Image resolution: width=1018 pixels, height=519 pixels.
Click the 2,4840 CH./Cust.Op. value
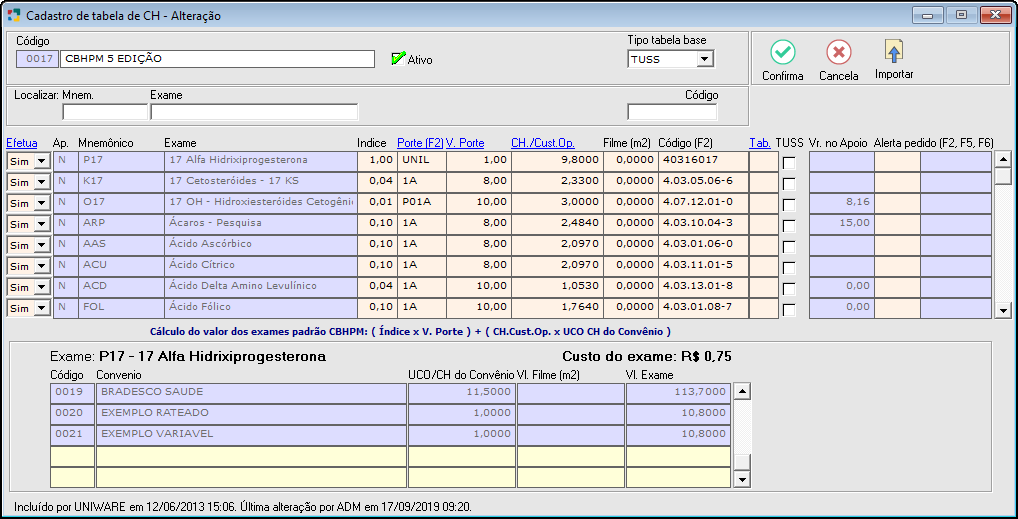pos(556,223)
